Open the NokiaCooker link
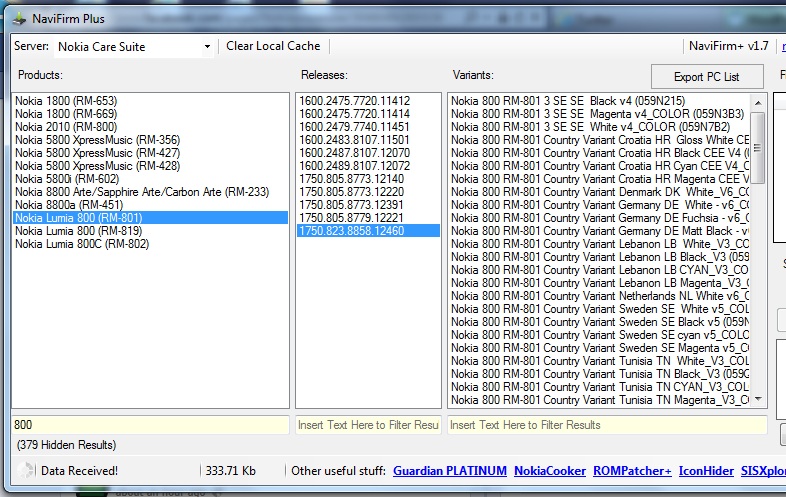Image resolution: width=786 pixels, height=497 pixels. (x=550, y=471)
